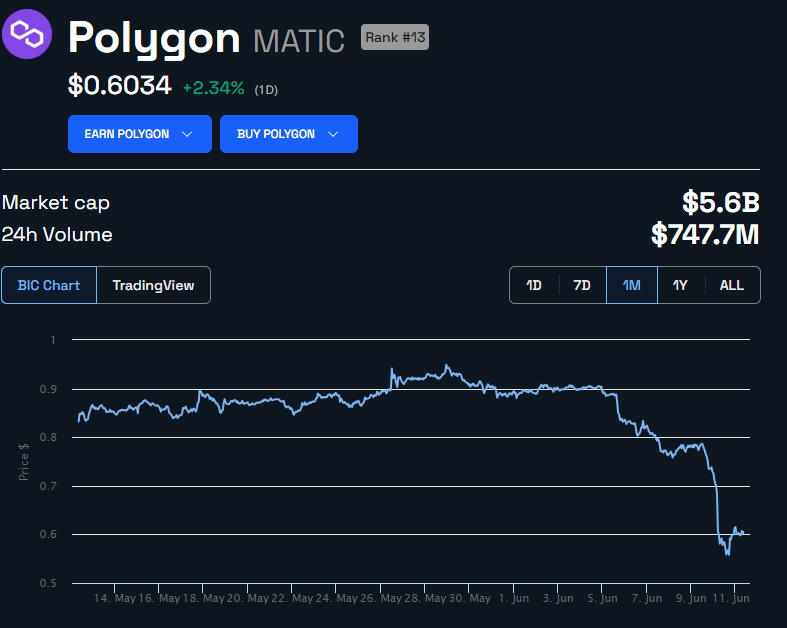Screen dimensions: 787x628
Task: Click the Rank #13 badge
Action: (x=395, y=37)
